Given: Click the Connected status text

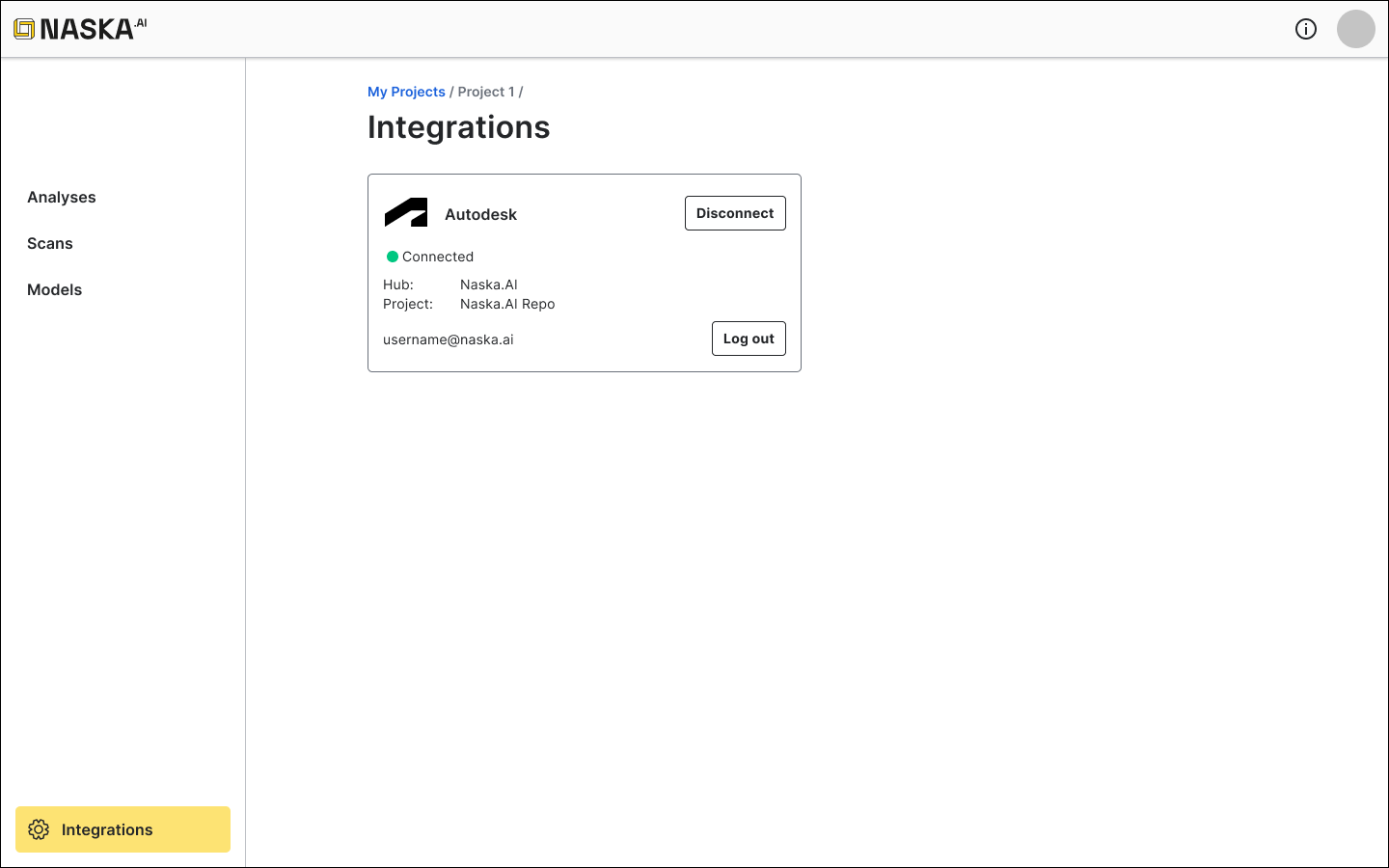Looking at the screenshot, I should point(438,257).
